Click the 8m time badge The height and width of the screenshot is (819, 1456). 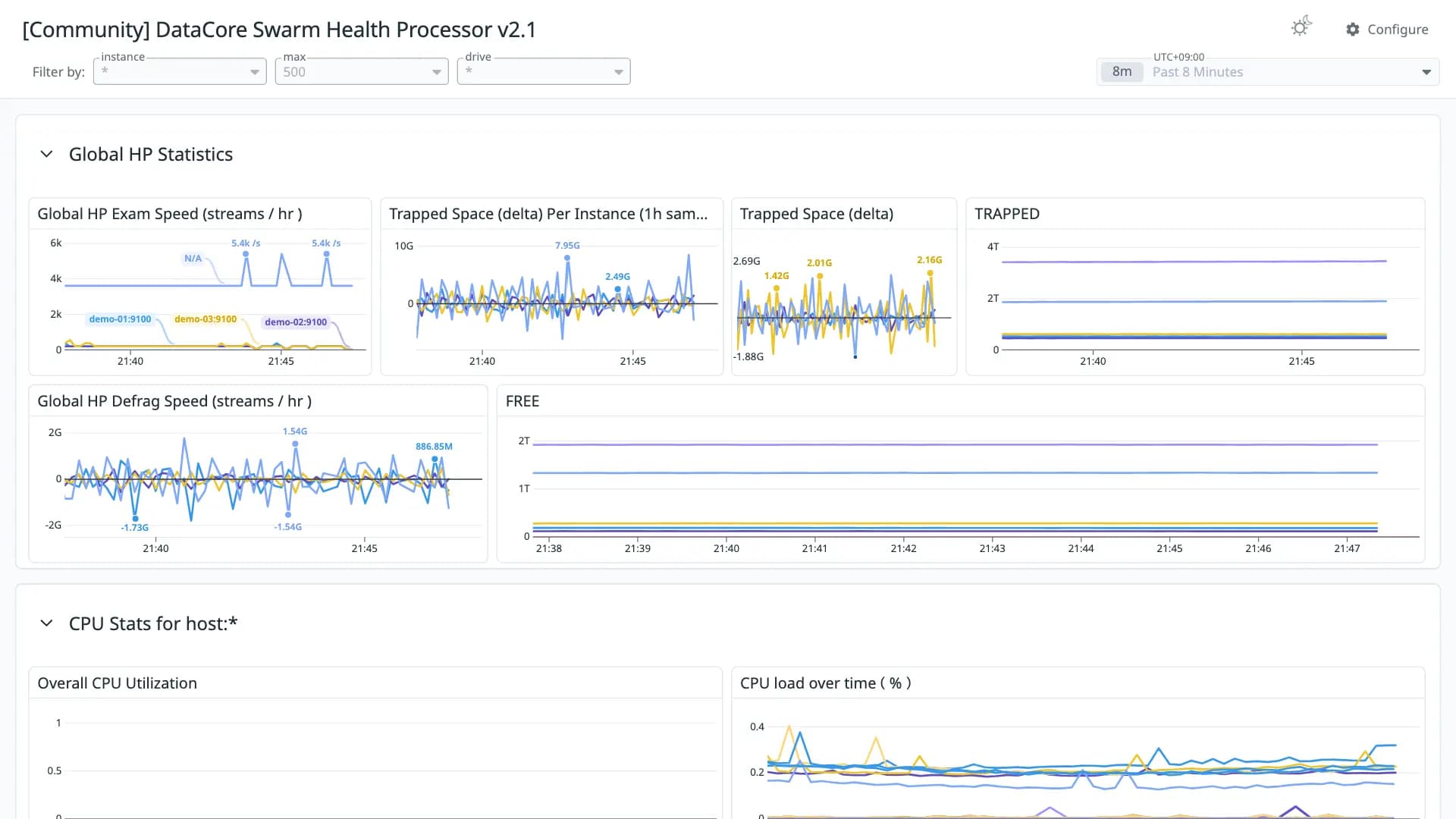pyautogui.click(x=1122, y=71)
